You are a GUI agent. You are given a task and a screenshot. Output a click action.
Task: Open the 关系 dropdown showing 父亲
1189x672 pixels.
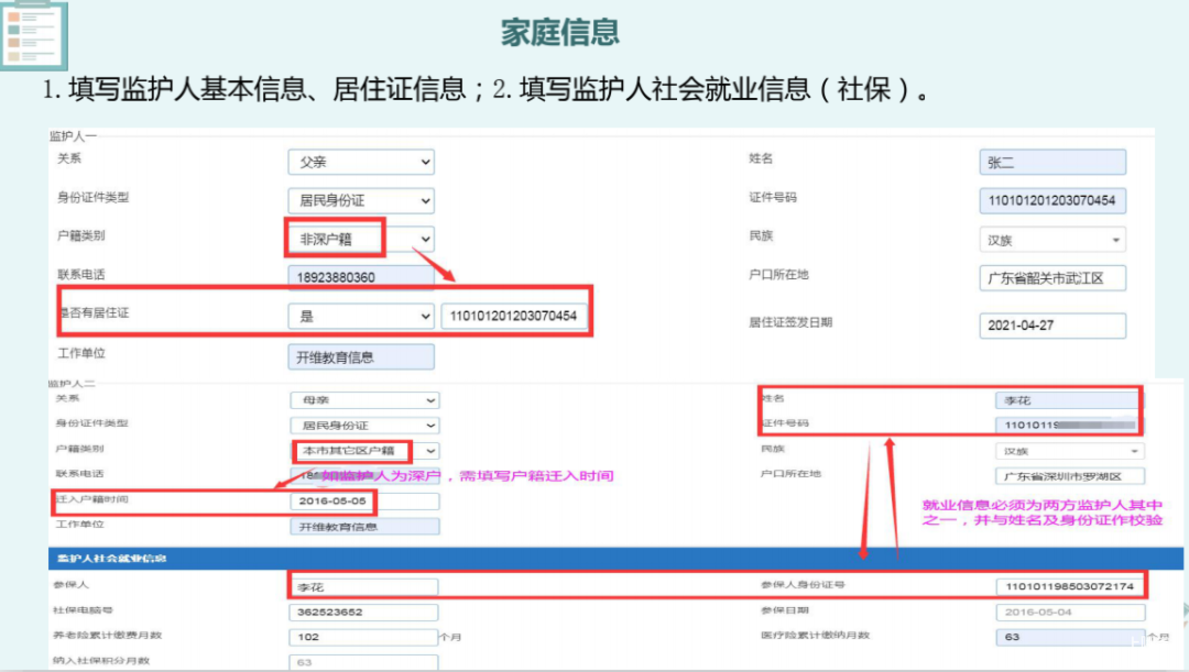(361, 162)
